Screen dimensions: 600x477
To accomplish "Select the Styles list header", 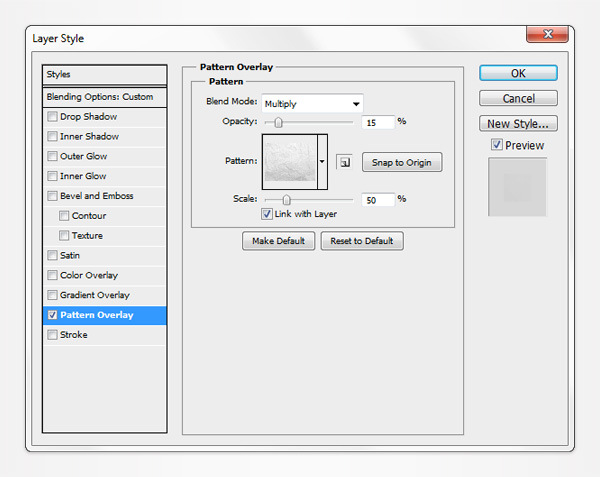I will pyautogui.click(x=104, y=74).
